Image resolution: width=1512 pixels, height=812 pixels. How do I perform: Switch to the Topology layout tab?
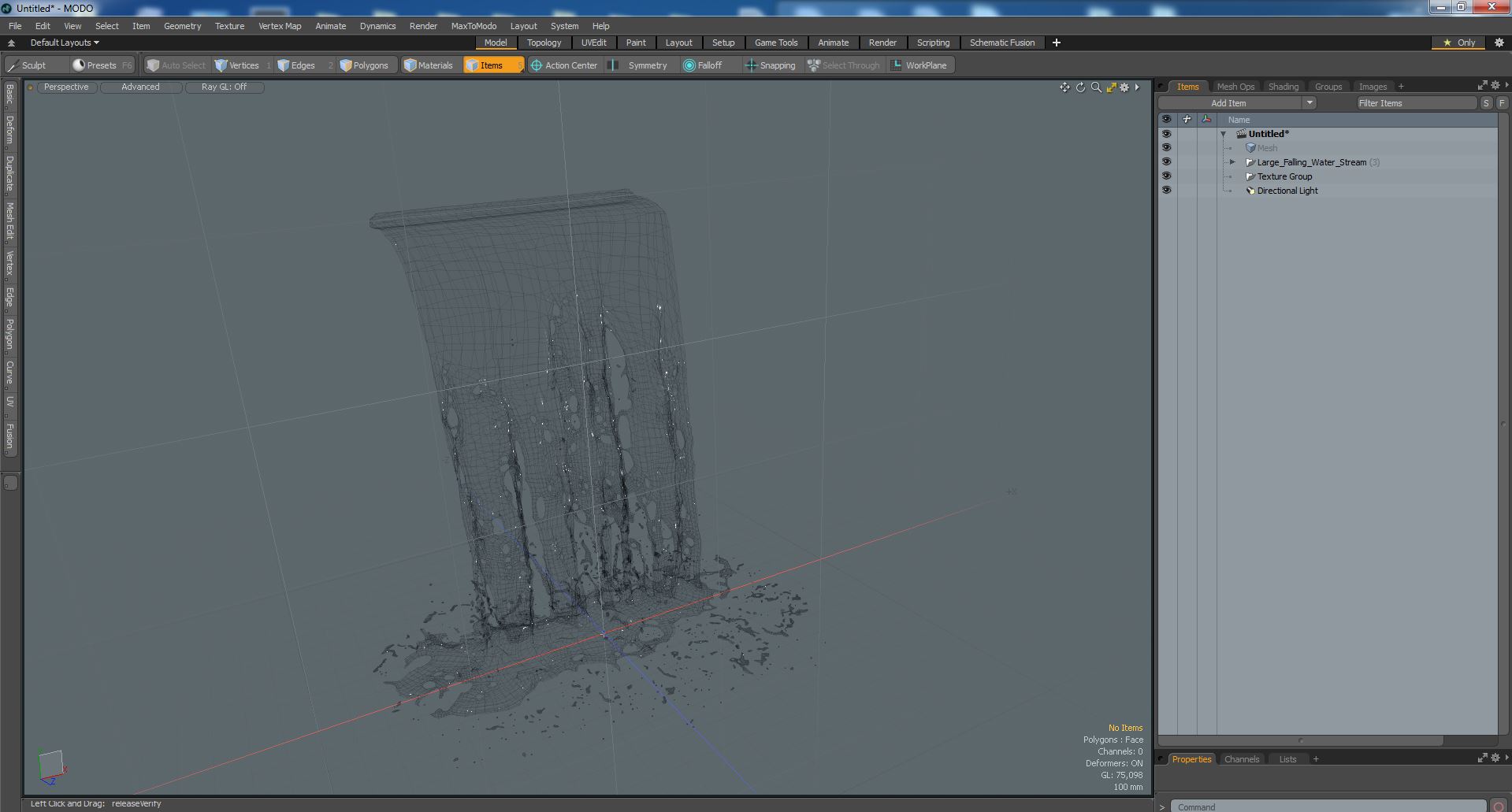point(544,43)
